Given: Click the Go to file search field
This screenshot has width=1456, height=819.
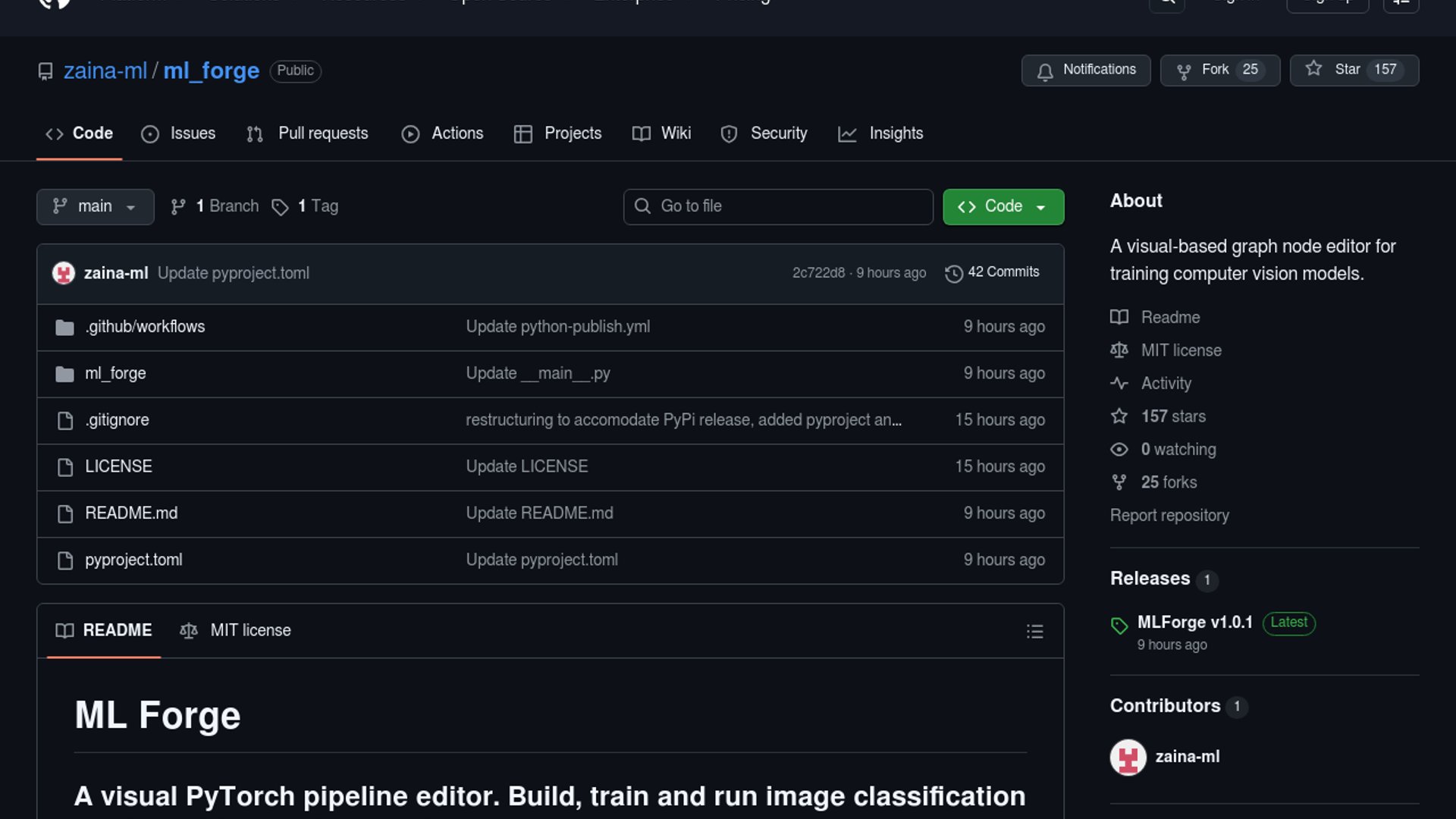Looking at the screenshot, I should 778,206.
